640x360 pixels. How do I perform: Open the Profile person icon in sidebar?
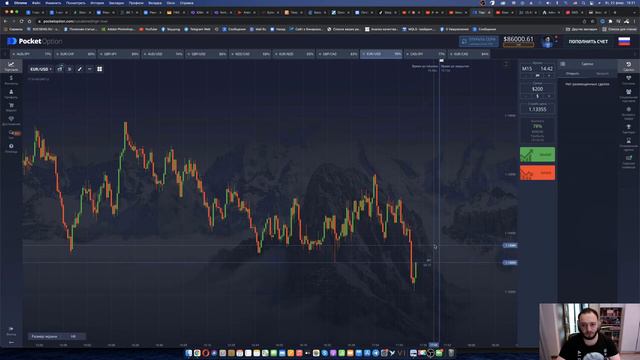click(11, 93)
